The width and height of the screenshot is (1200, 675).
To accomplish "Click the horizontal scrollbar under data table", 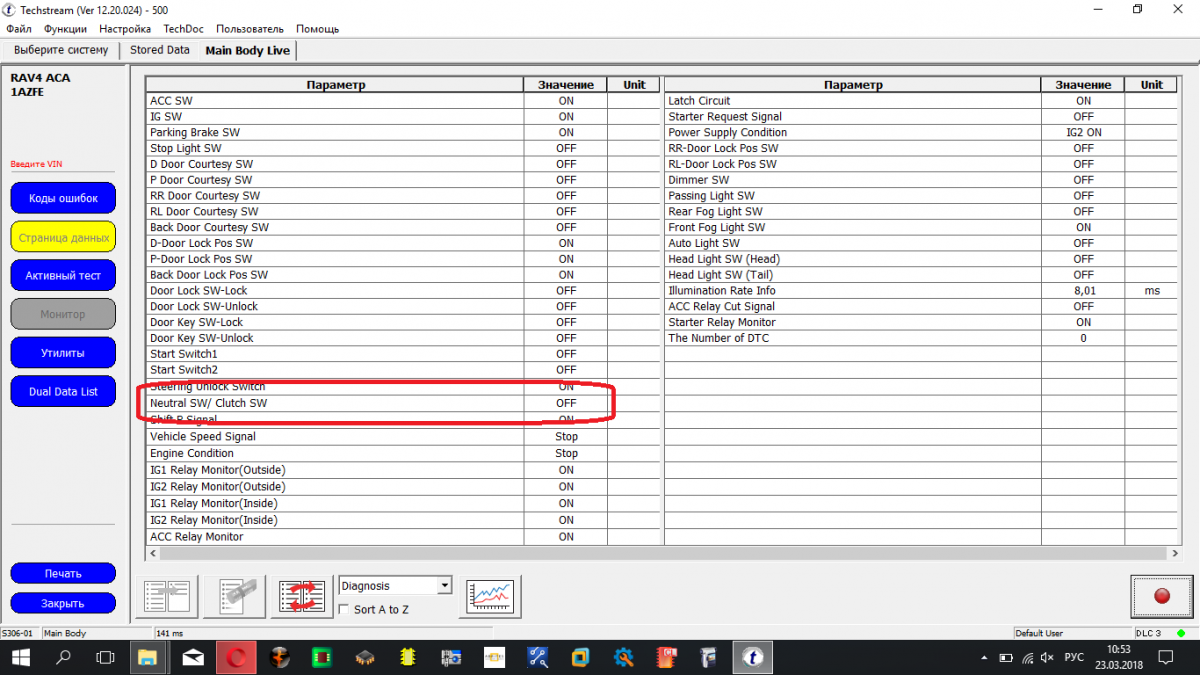I will click(662, 552).
